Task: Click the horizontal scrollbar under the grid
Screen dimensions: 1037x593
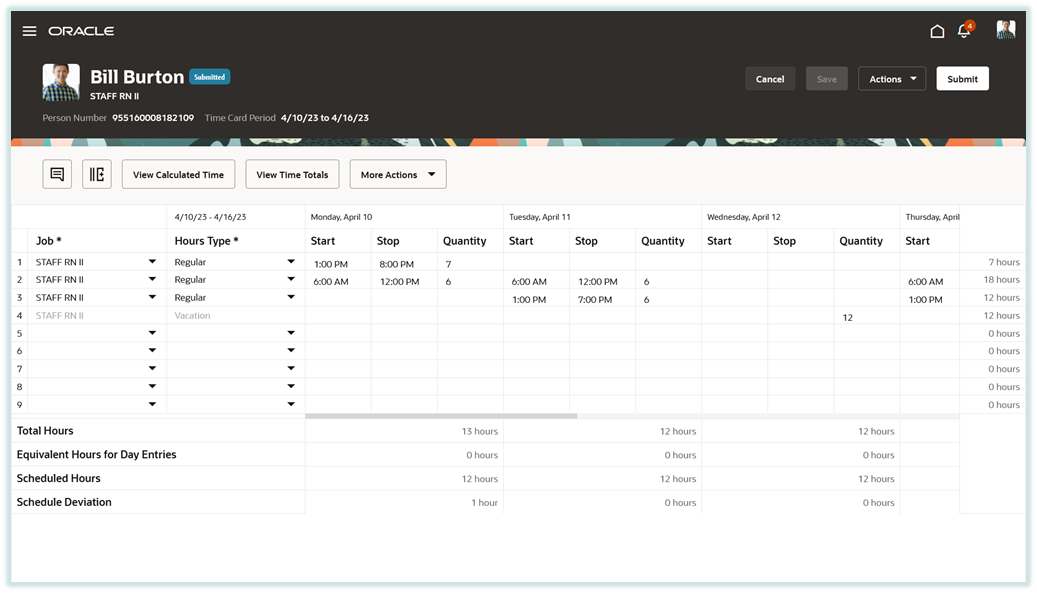Action: click(x=440, y=415)
